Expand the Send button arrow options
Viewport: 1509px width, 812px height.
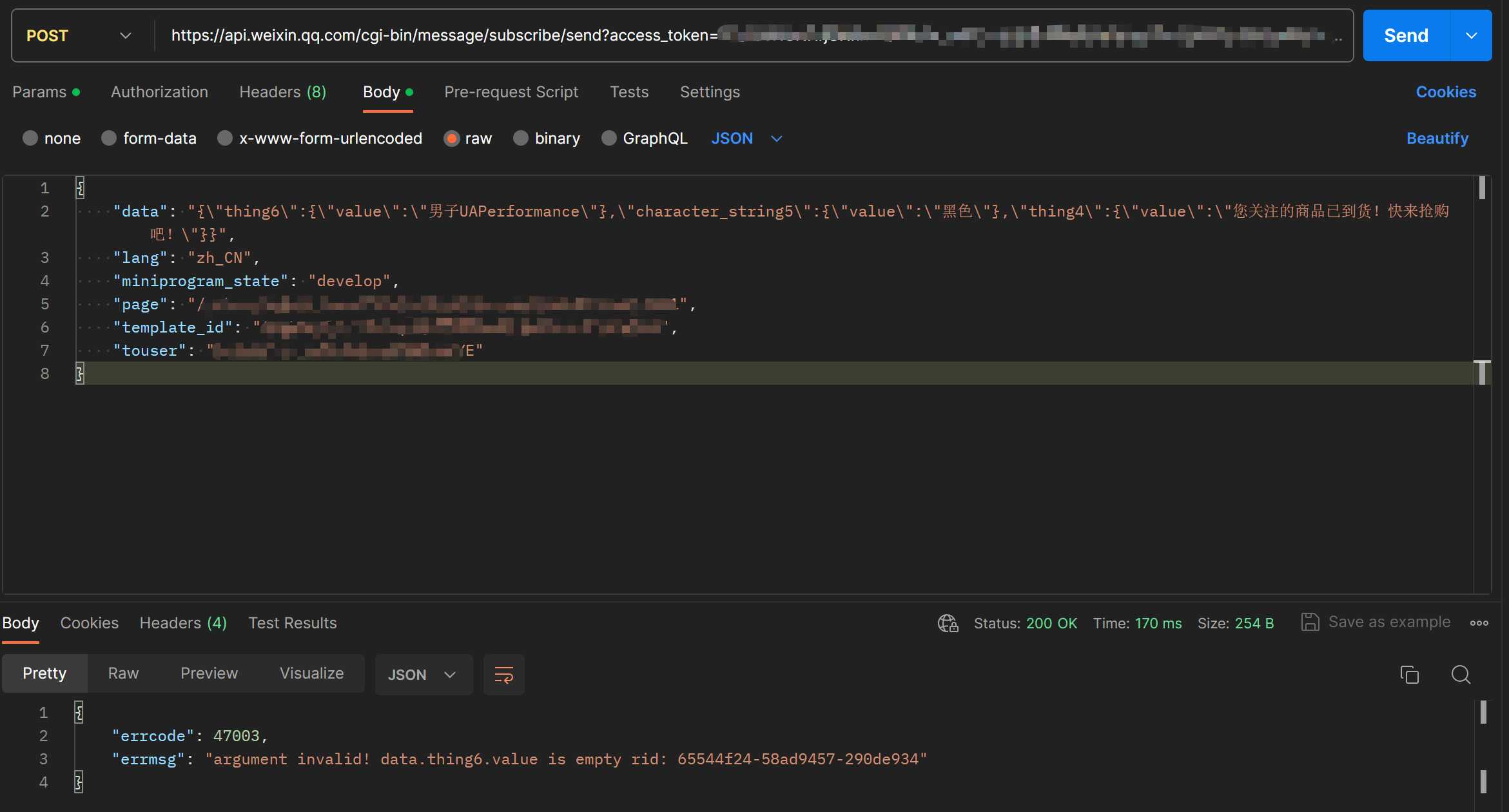point(1471,36)
